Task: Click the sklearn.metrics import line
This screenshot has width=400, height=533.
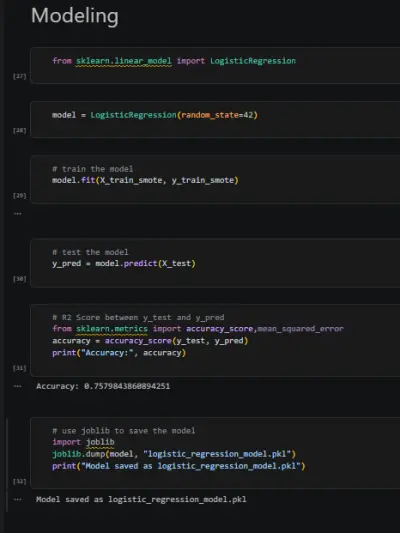Action: click(x=198, y=329)
